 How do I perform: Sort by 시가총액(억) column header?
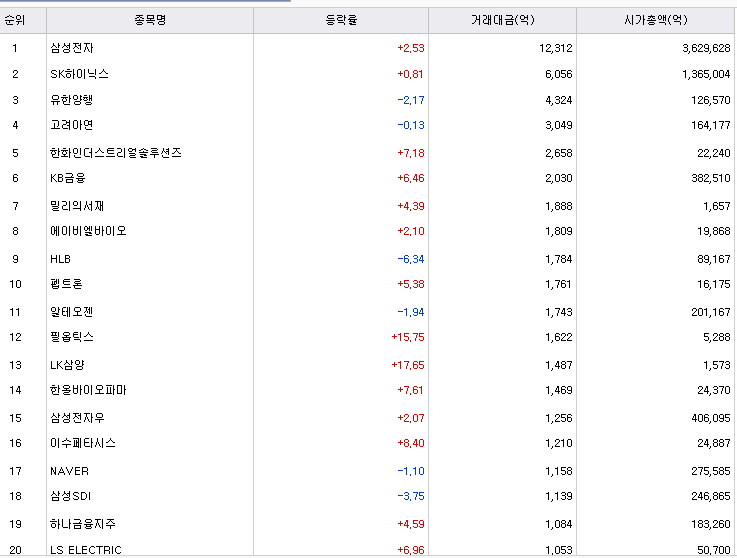pyautogui.click(x=655, y=20)
